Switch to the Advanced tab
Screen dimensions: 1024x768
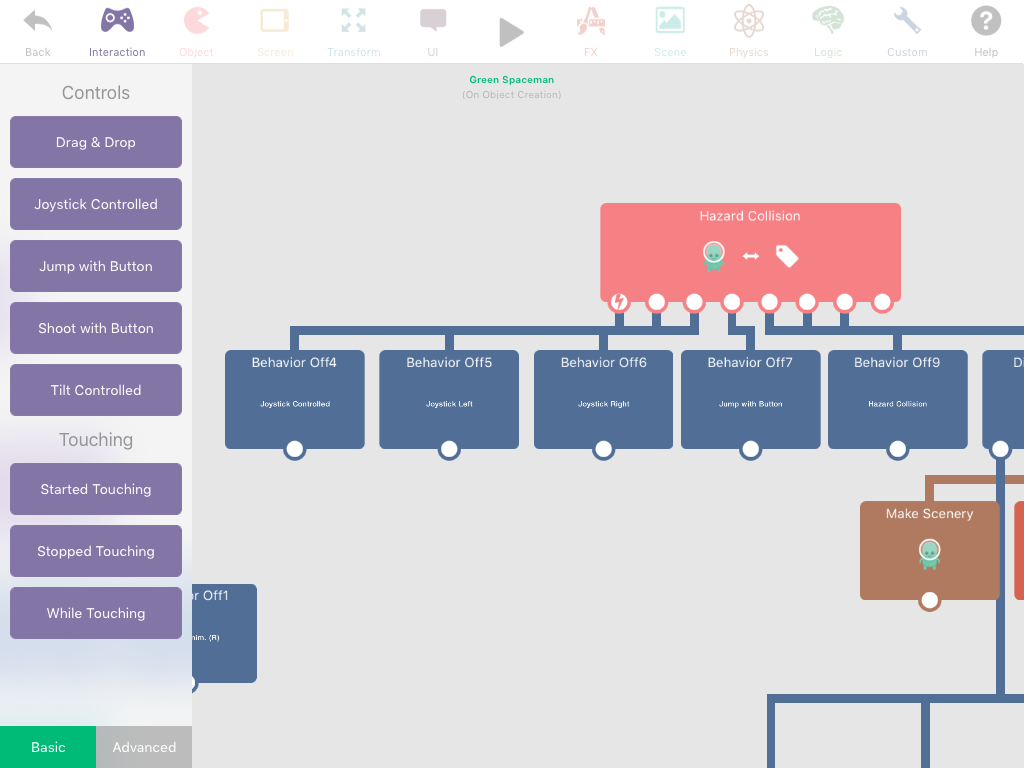(144, 747)
